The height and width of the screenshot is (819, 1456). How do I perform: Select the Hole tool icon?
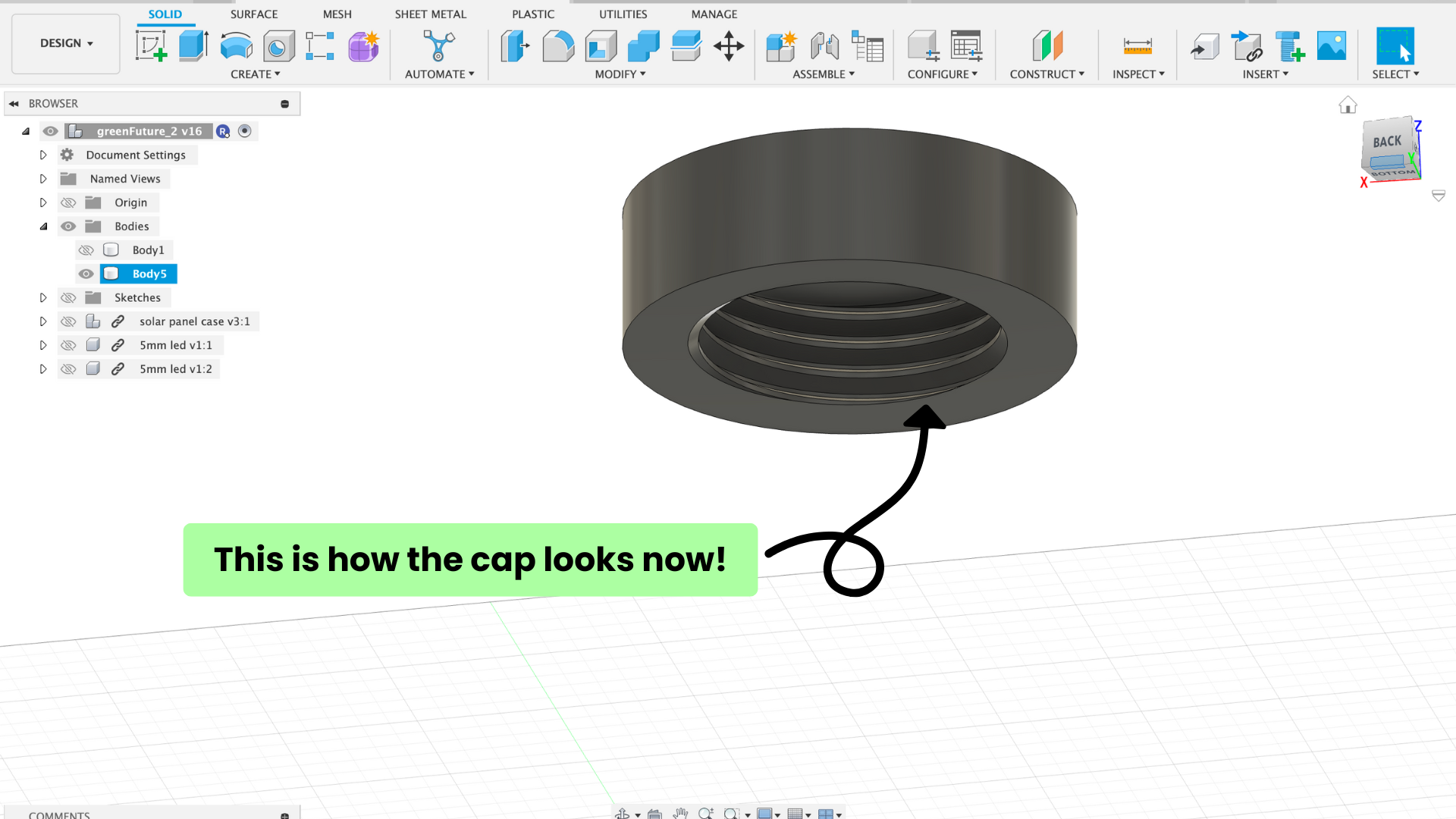(278, 46)
